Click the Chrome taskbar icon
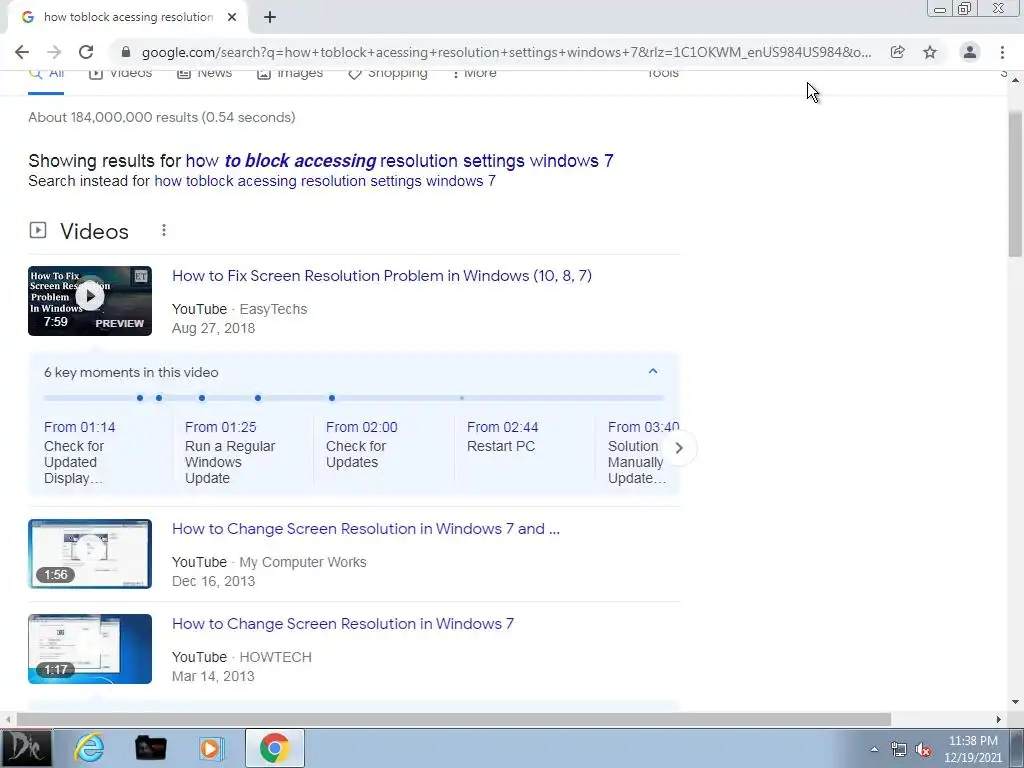This screenshot has height=768, width=1024. [275, 748]
